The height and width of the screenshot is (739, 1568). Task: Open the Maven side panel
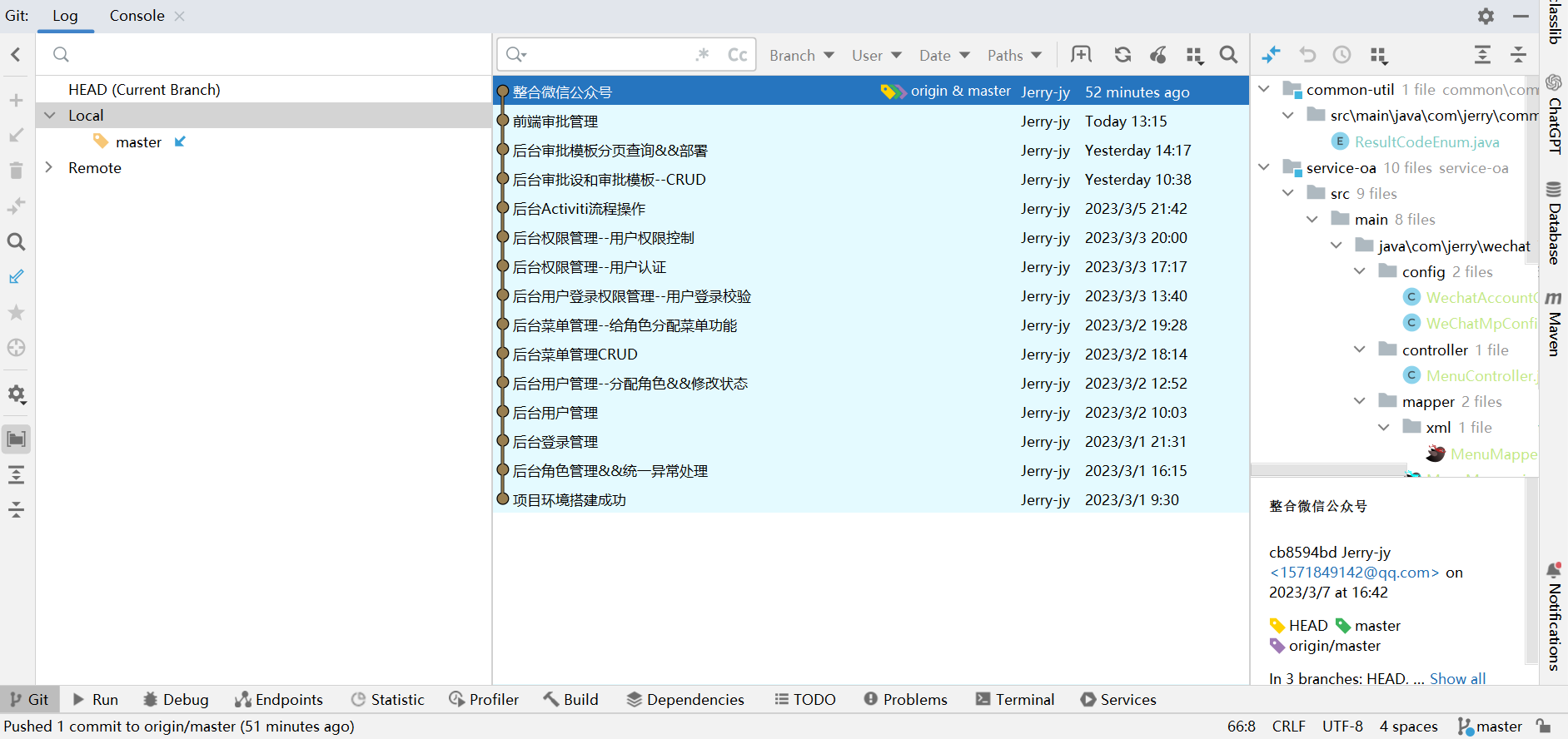[x=1554, y=323]
